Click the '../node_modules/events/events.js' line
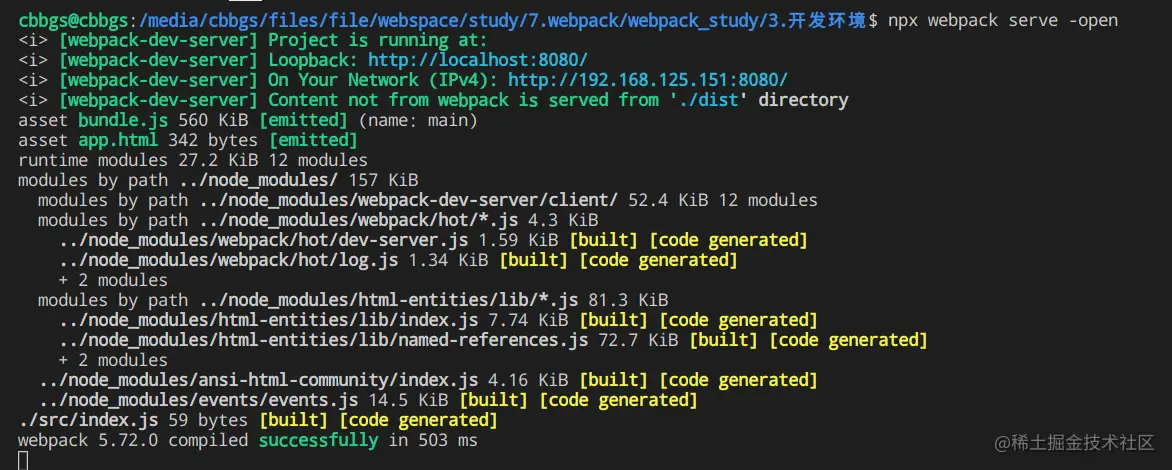This screenshot has height=470, width=1172. [x=368, y=401]
